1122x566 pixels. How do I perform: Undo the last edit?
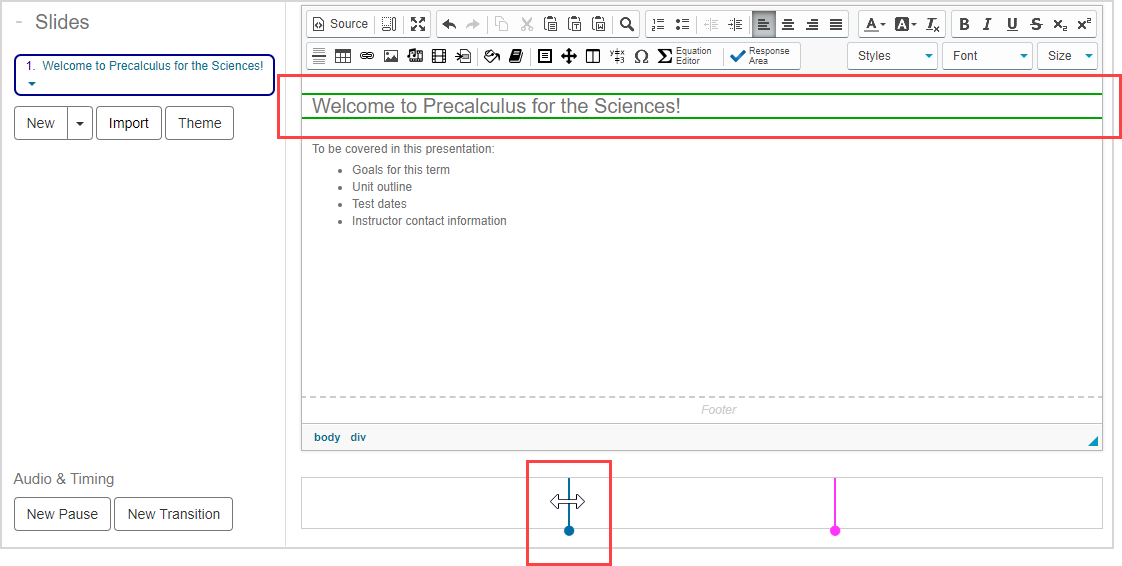coord(449,24)
